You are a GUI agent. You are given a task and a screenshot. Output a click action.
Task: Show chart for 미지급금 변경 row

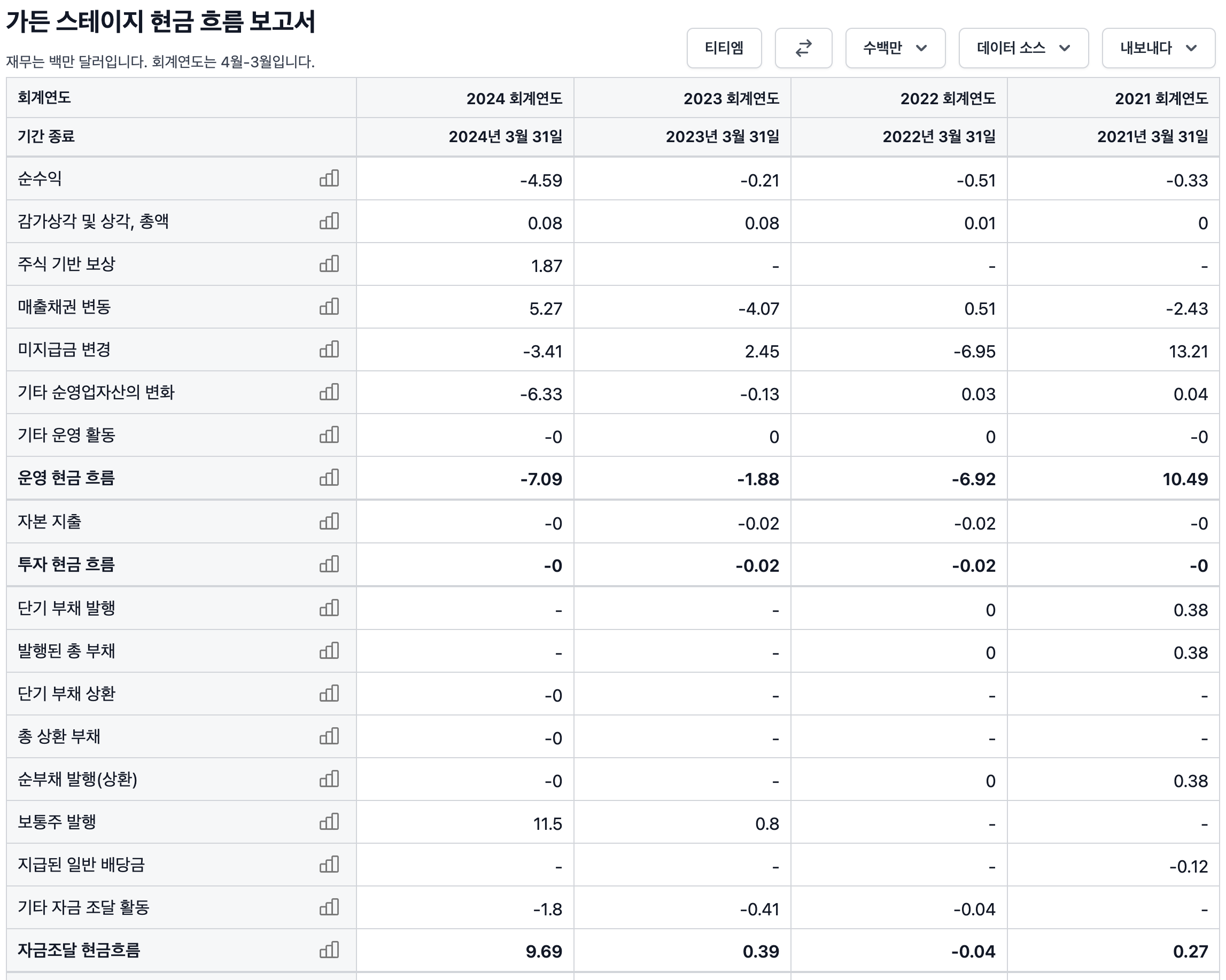click(x=329, y=349)
